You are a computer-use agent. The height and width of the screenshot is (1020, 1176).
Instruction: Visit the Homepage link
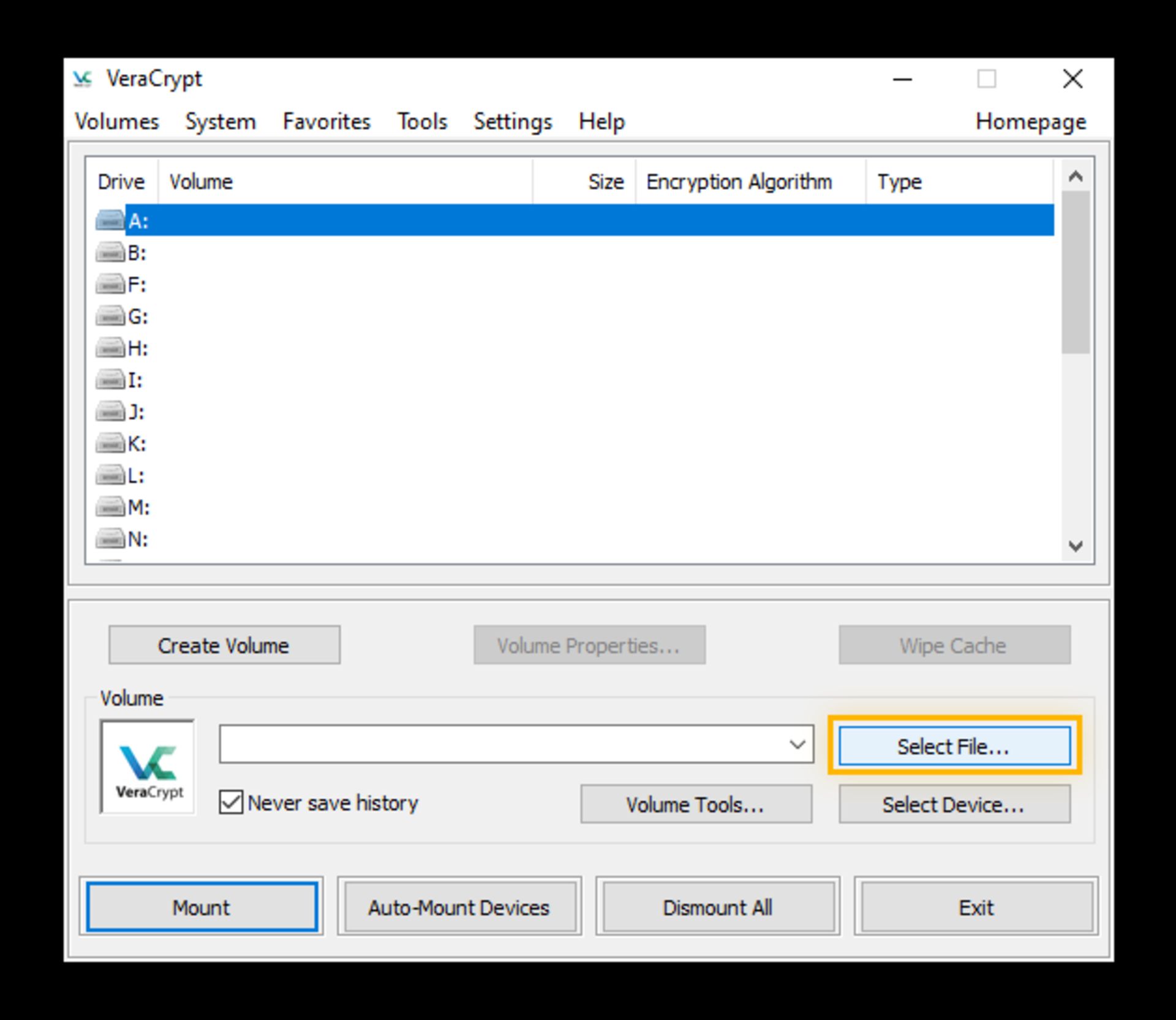[1031, 121]
